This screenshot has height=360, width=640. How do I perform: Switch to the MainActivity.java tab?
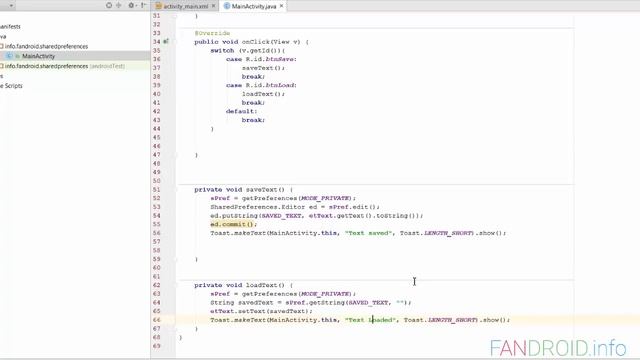point(253,6)
